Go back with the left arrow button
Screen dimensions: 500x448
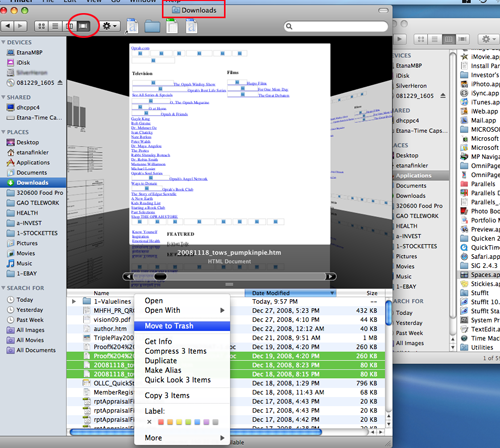click(7, 26)
